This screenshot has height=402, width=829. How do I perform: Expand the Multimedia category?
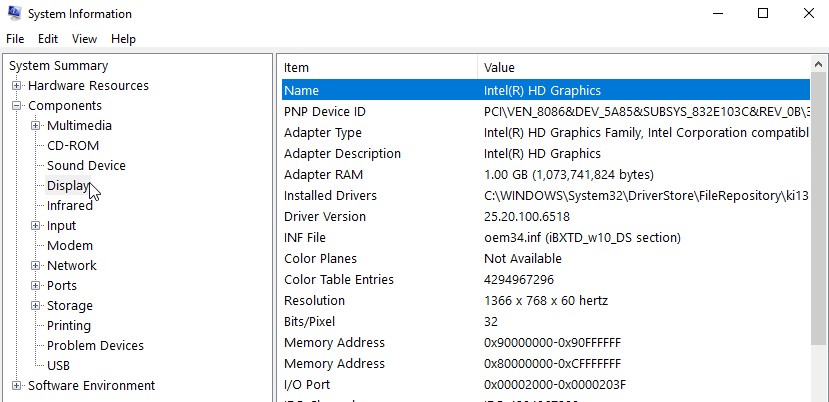(x=36, y=126)
